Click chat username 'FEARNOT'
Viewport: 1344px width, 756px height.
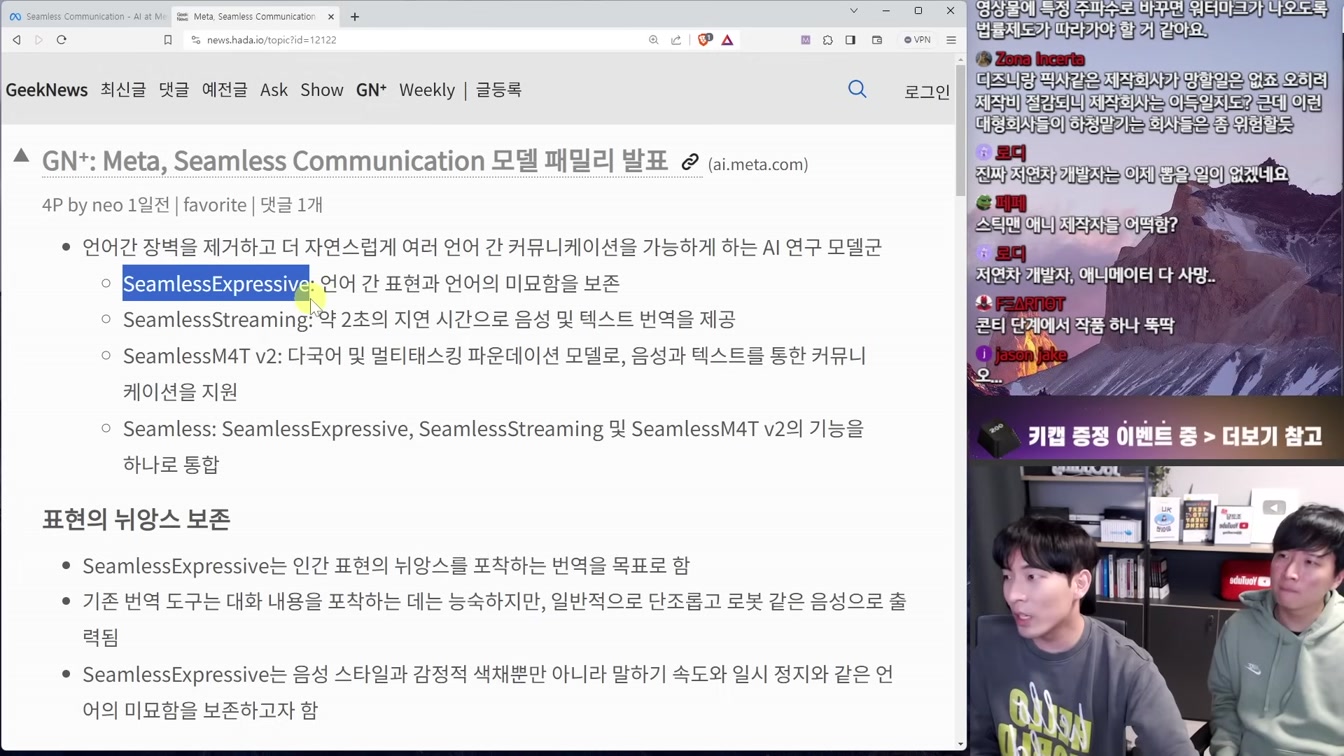(x=1030, y=304)
